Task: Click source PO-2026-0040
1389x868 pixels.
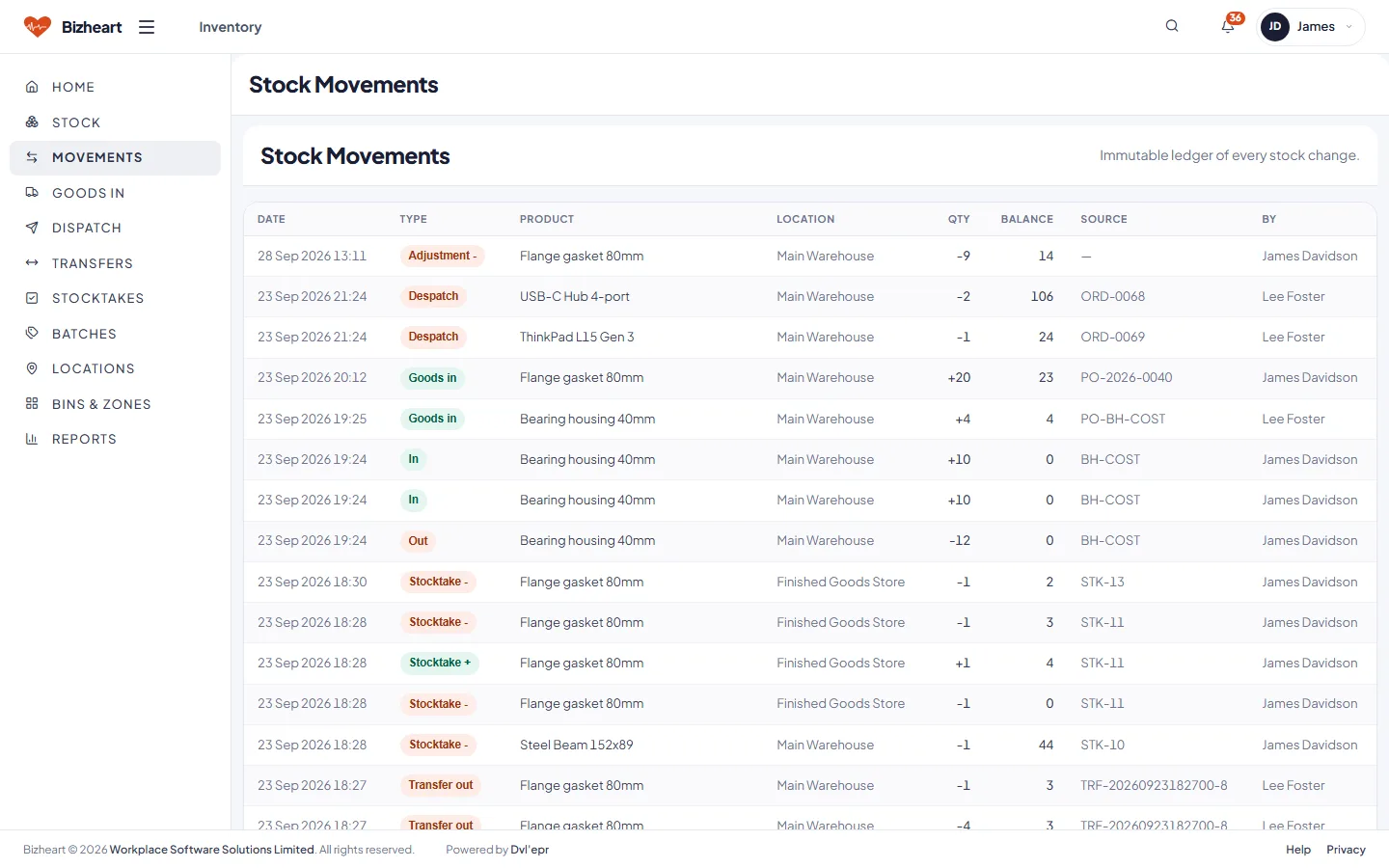Action: pyautogui.click(x=1127, y=377)
